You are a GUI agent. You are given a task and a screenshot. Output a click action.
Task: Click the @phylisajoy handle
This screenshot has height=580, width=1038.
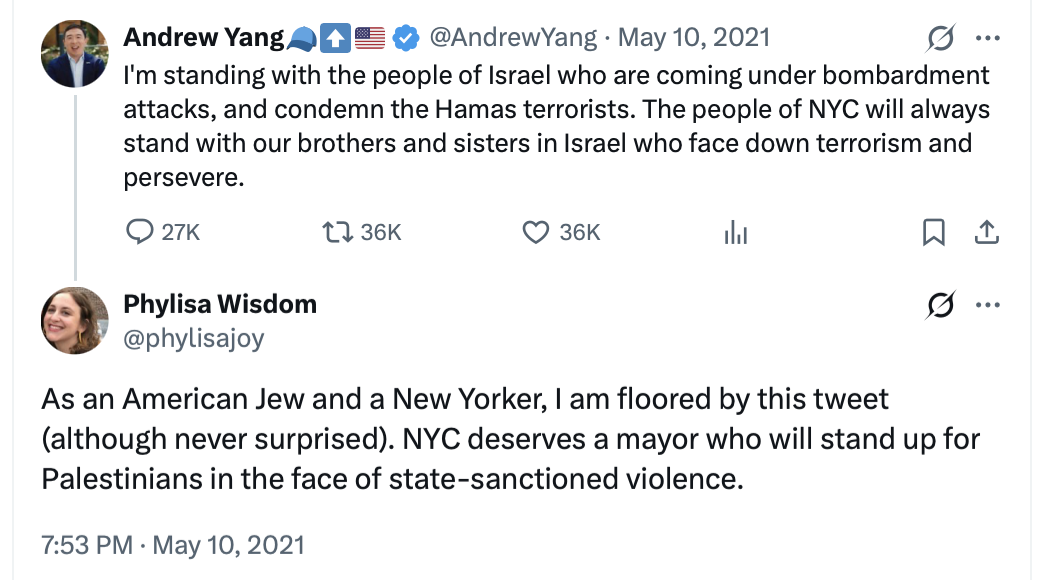(x=194, y=338)
